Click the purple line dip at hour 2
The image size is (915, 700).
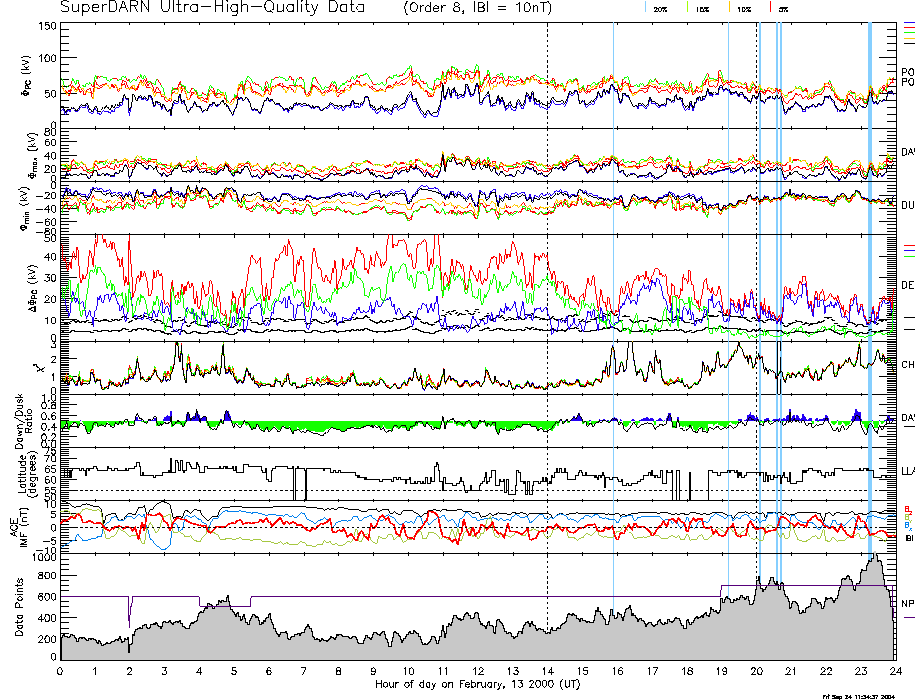pyautogui.click(x=129, y=611)
